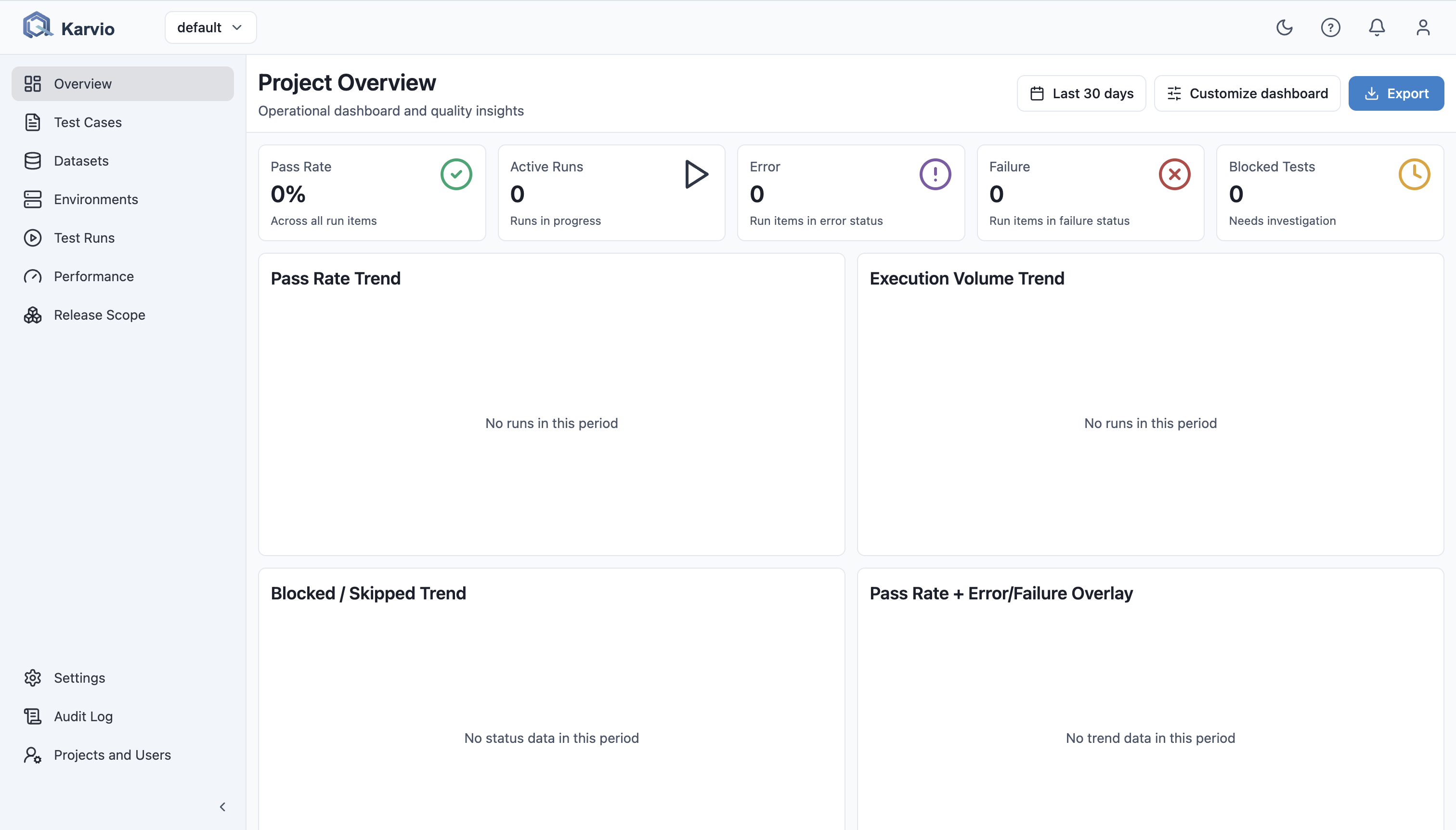
Task: Click the red Failure X icon
Action: tap(1174, 174)
